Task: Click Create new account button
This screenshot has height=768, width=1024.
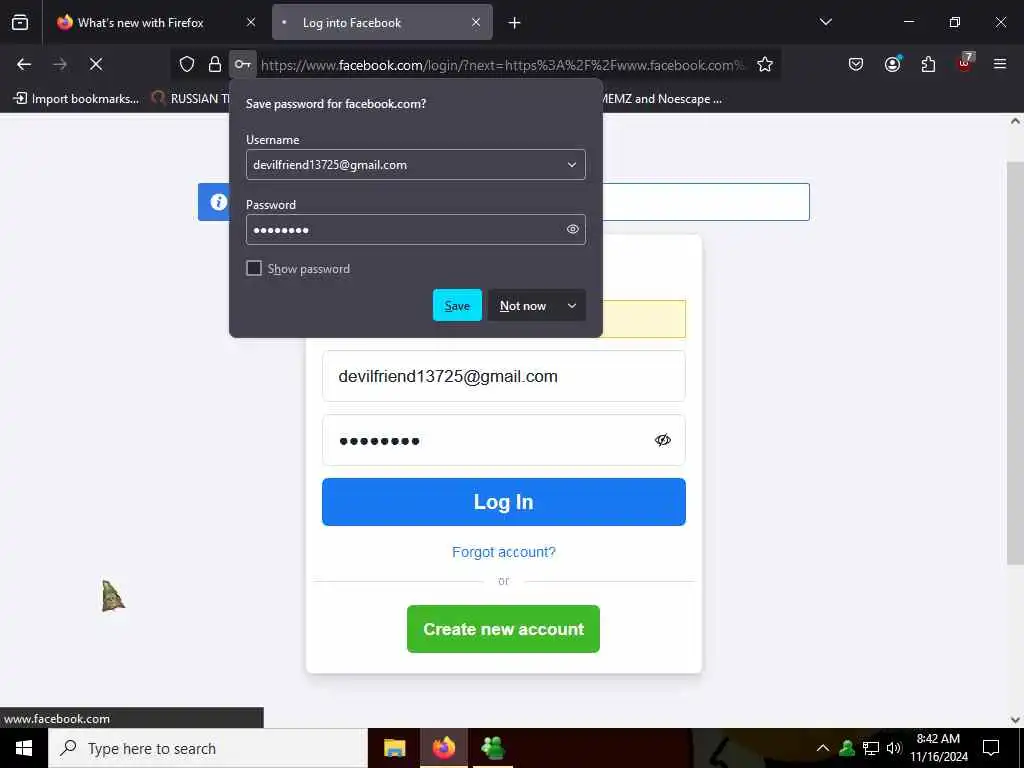Action: coord(504,629)
